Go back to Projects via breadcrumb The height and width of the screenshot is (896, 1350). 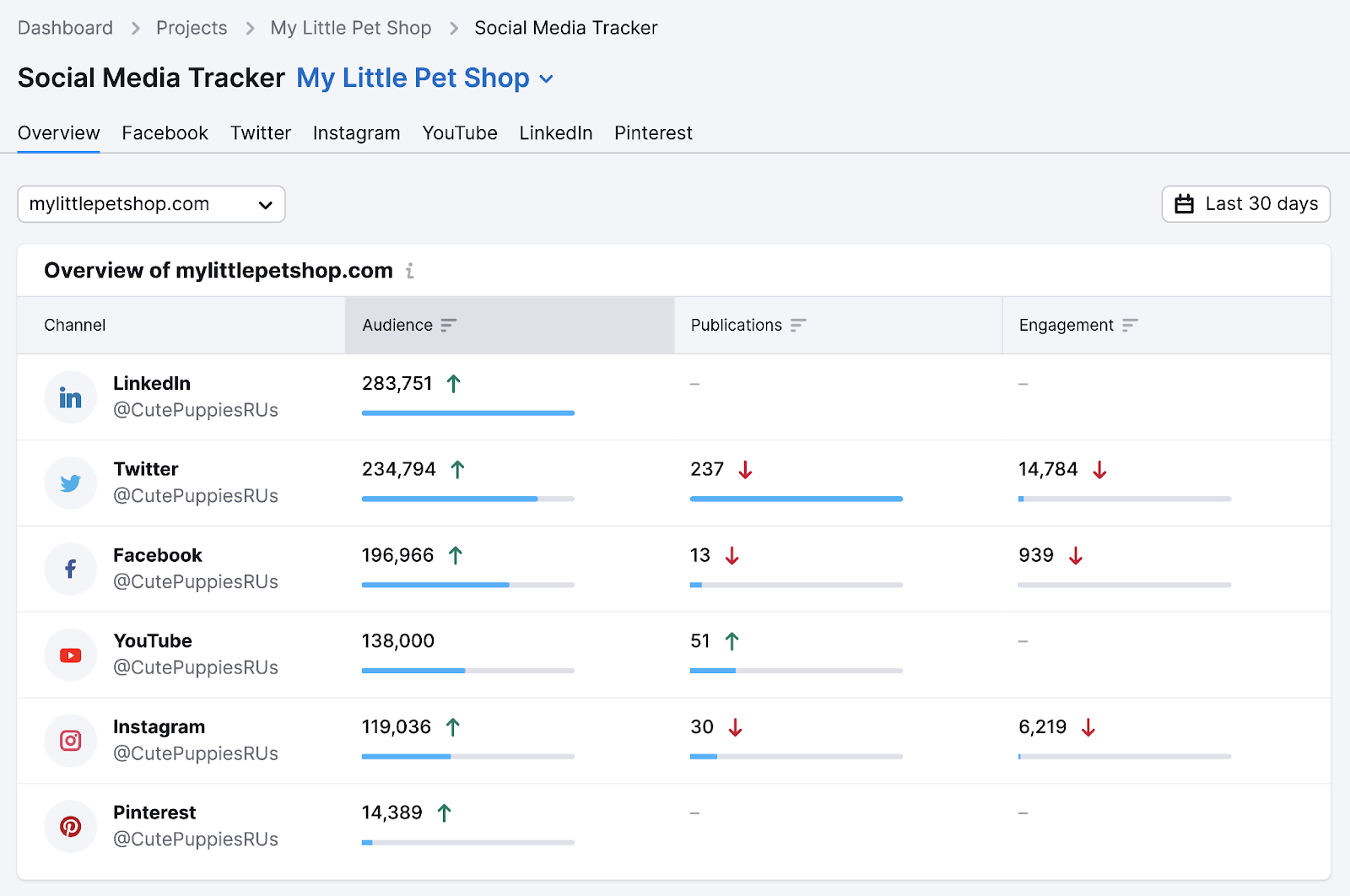(191, 27)
